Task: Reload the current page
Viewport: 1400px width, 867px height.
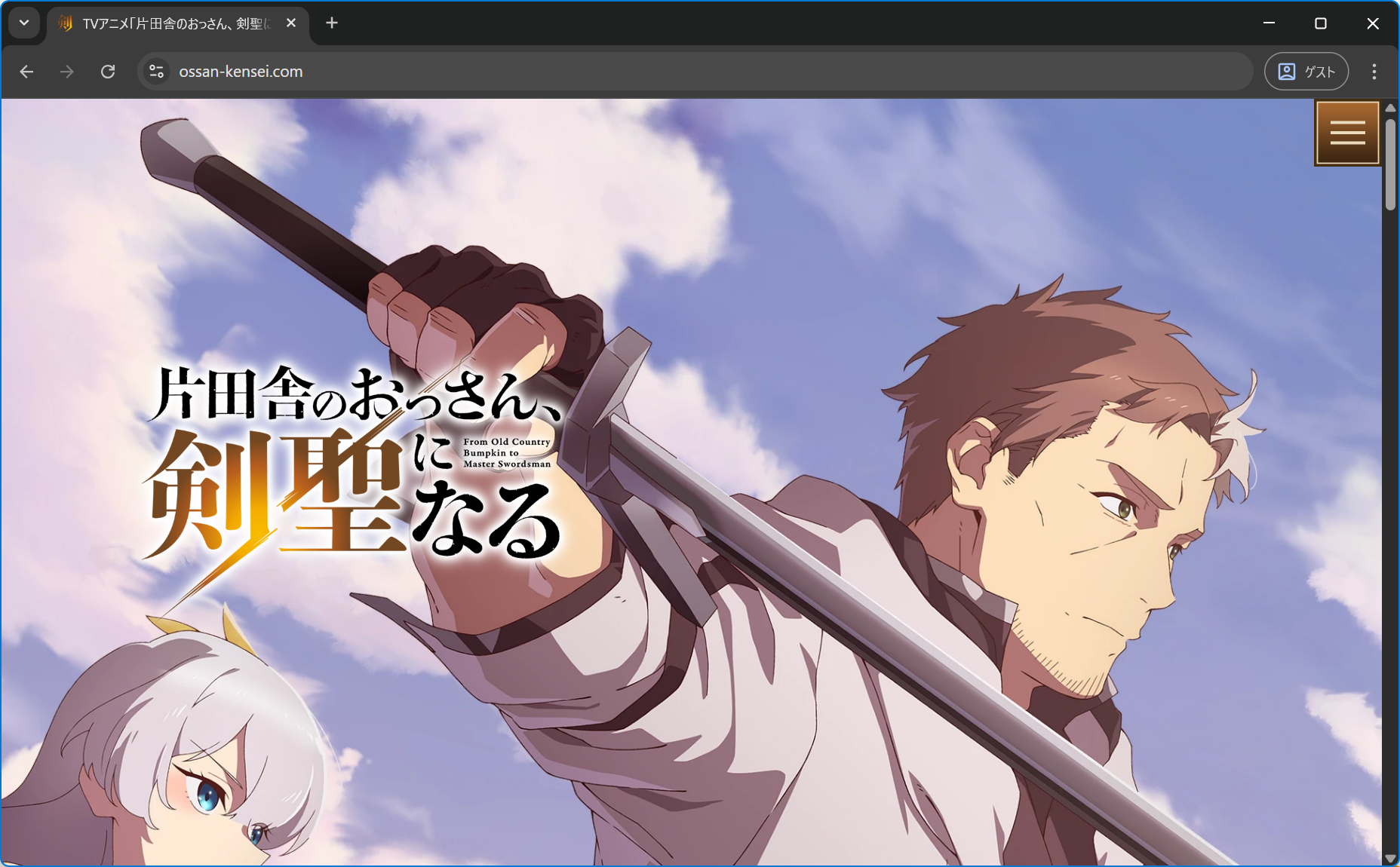Action: [x=108, y=72]
